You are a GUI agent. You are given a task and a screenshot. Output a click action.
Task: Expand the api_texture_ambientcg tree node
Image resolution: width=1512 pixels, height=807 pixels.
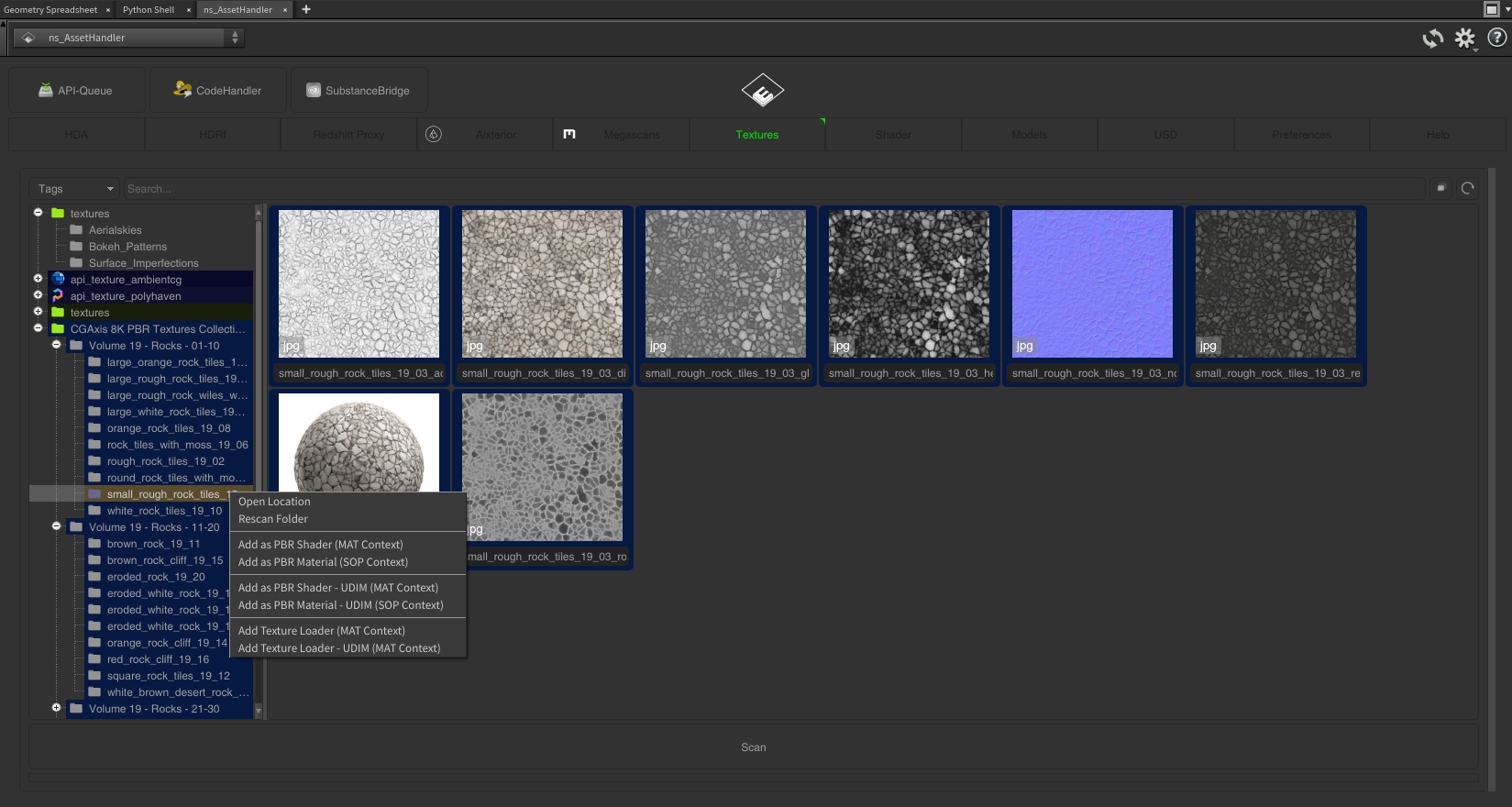pyautogui.click(x=39, y=279)
